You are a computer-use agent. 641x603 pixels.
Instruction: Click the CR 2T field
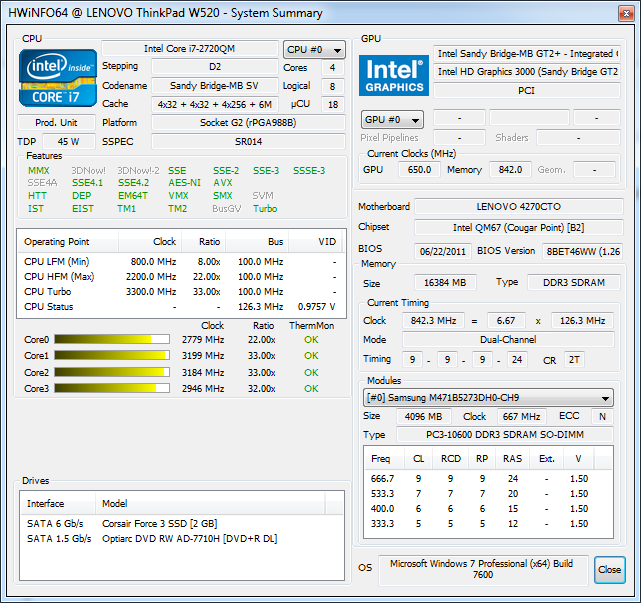coord(574,360)
